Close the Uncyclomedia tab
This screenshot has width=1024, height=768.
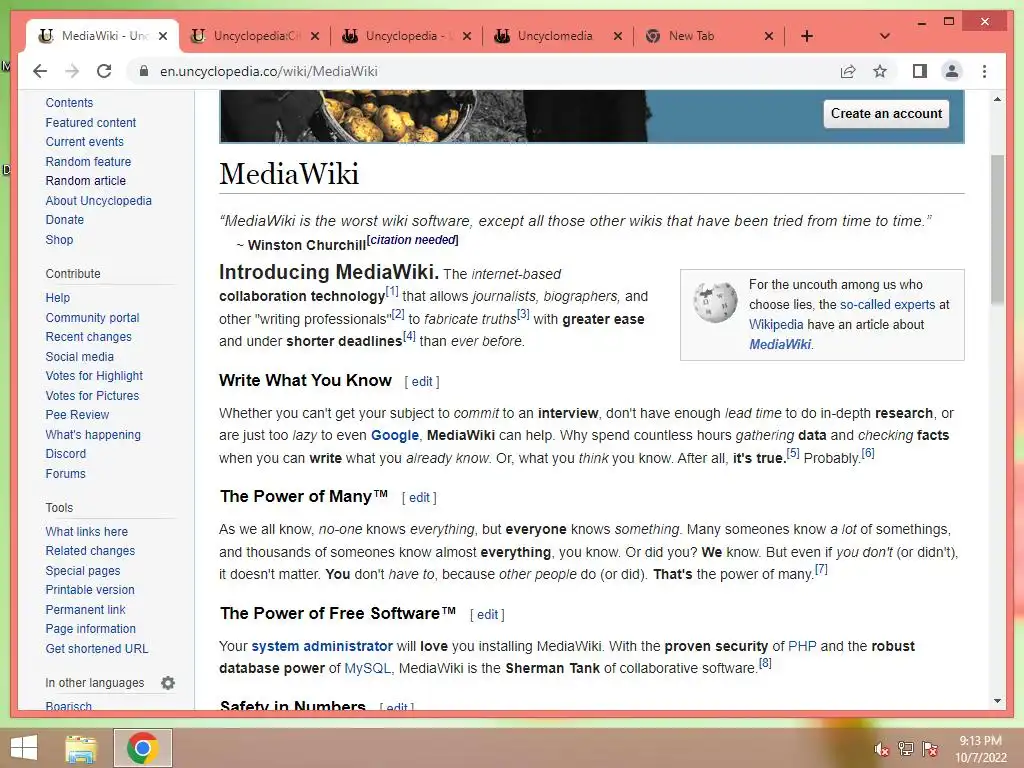(618, 36)
